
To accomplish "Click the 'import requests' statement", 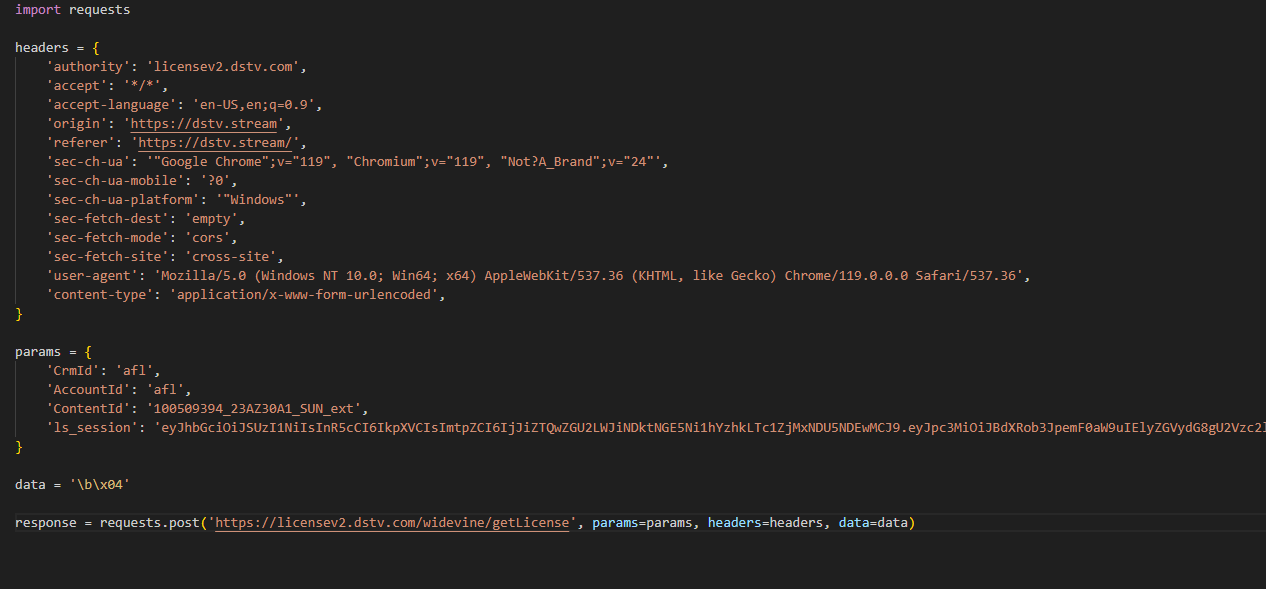I will coord(72,10).
